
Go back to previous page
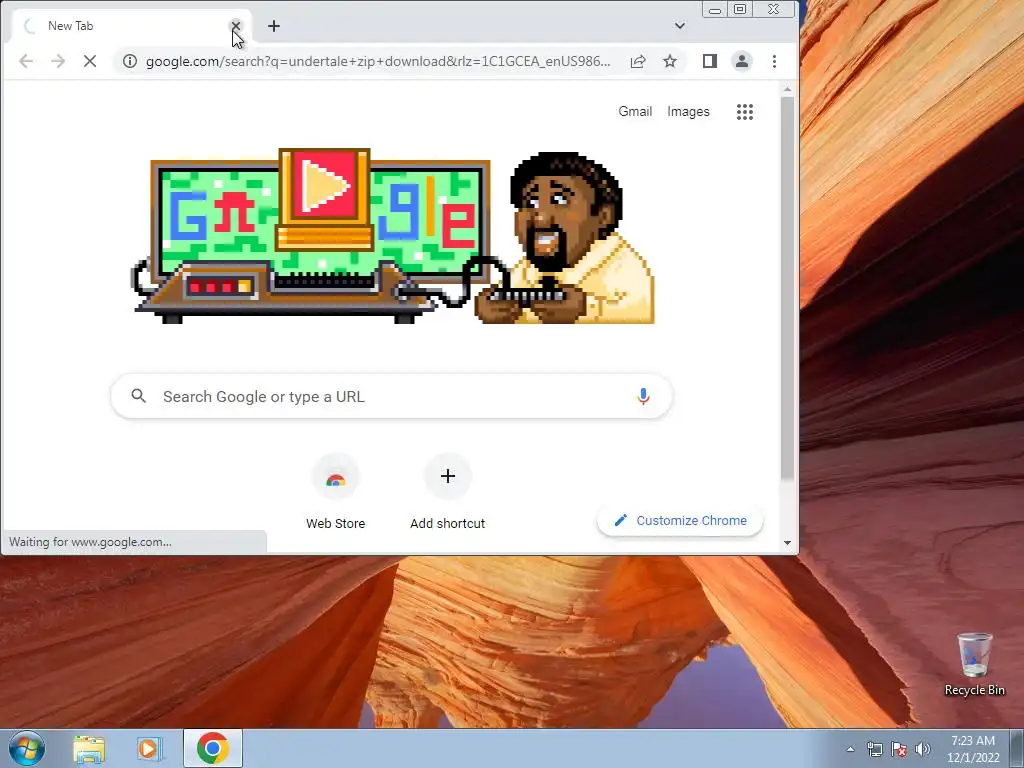[26, 61]
